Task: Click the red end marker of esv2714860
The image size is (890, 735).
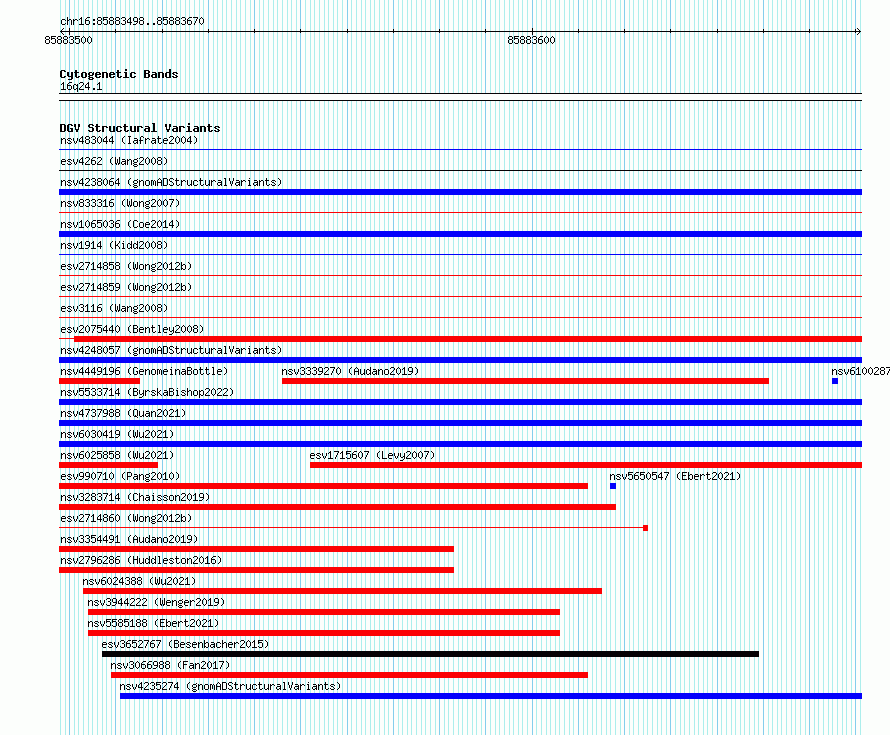Action: click(645, 528)
